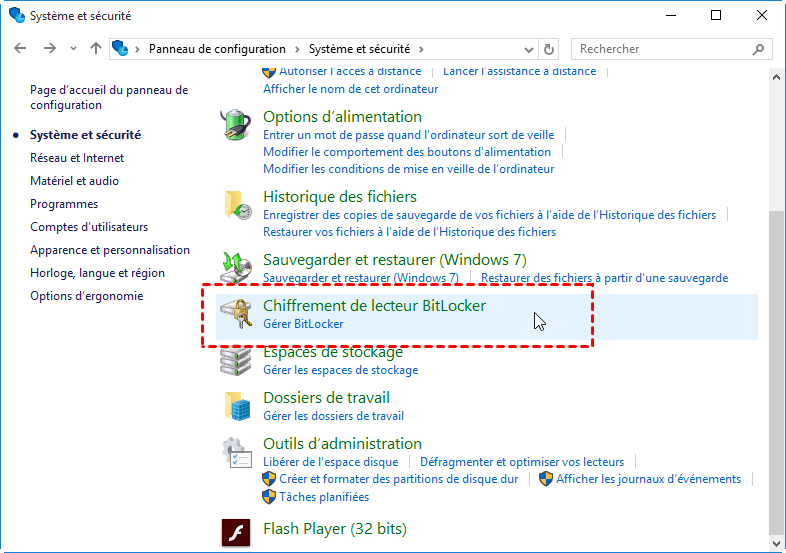Viewport: 786px width, 553px height.
Task: Click the Control Panel icon in address bar
Action: [120, 49]
